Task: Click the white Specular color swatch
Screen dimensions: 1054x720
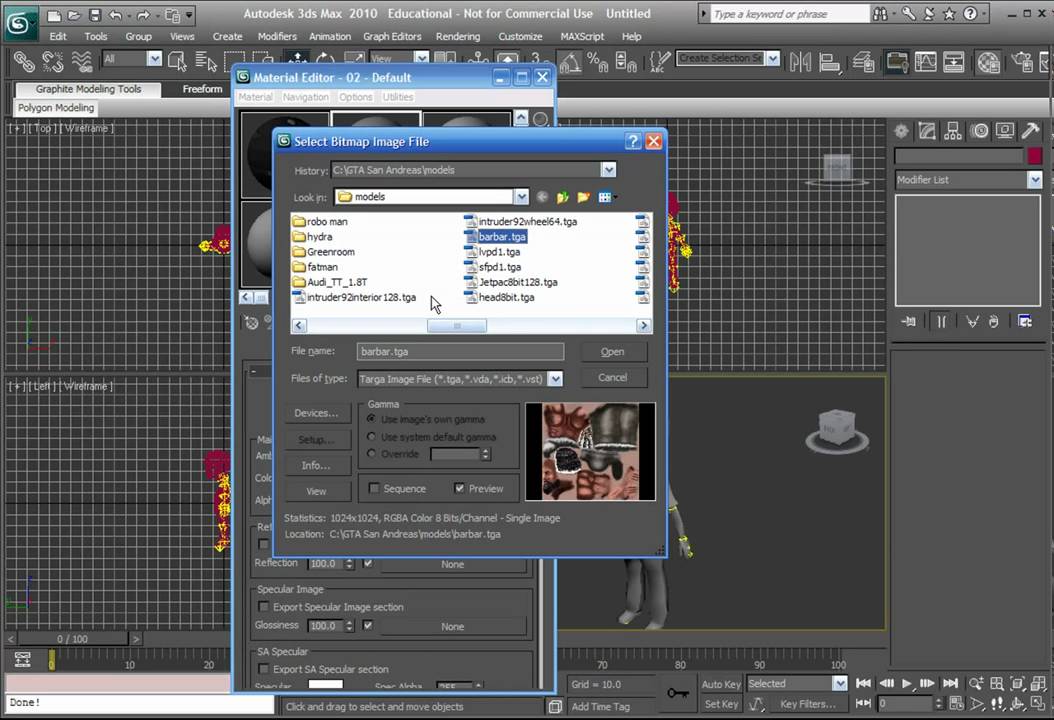Action: click(325, 684)
